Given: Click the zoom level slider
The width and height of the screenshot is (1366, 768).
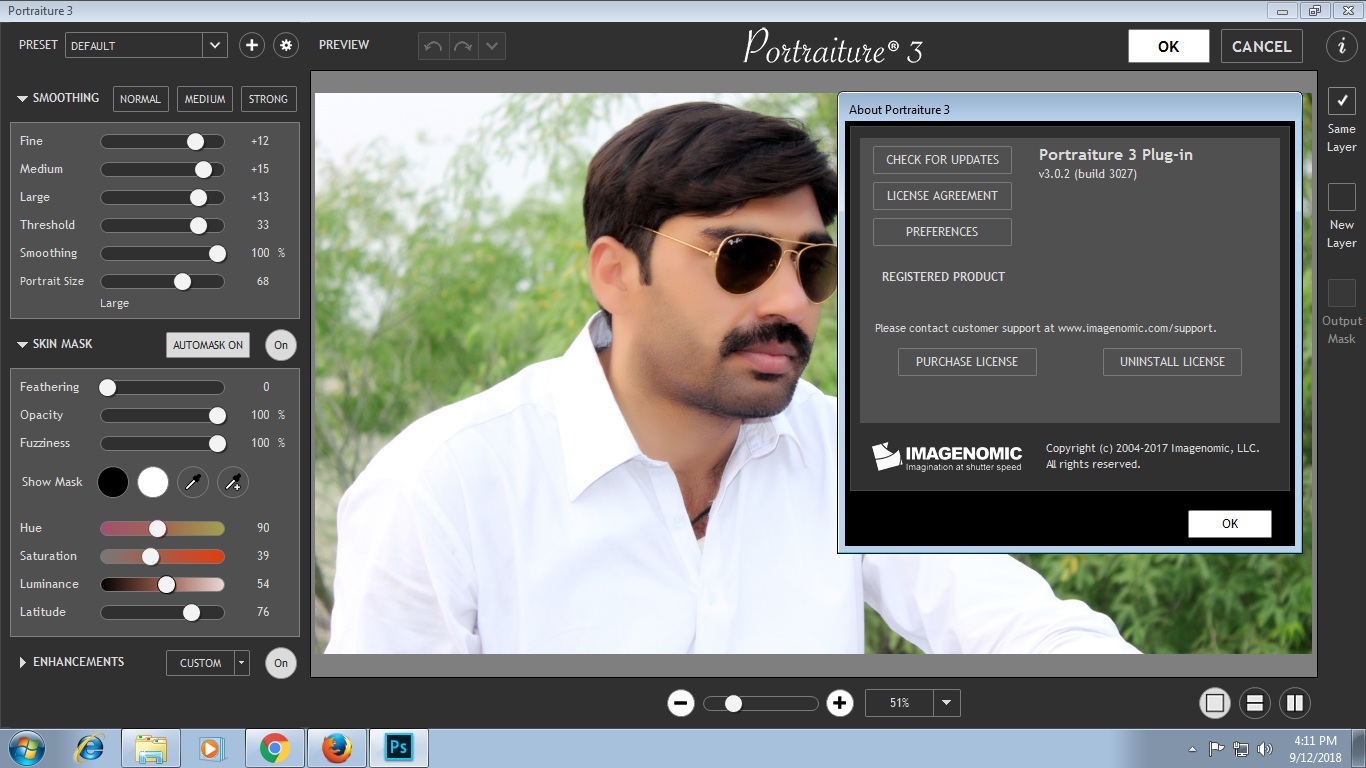Looking at the screenshot, I should point(761,704).
